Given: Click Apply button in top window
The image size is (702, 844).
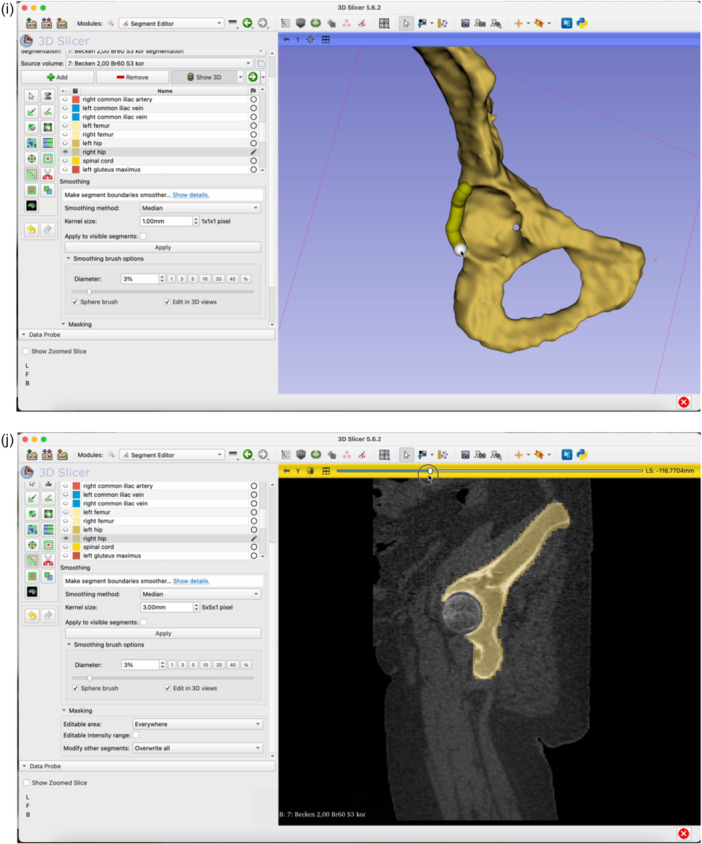Looking at the screenshot, I should pyautogui.click(x=163, y=248).
